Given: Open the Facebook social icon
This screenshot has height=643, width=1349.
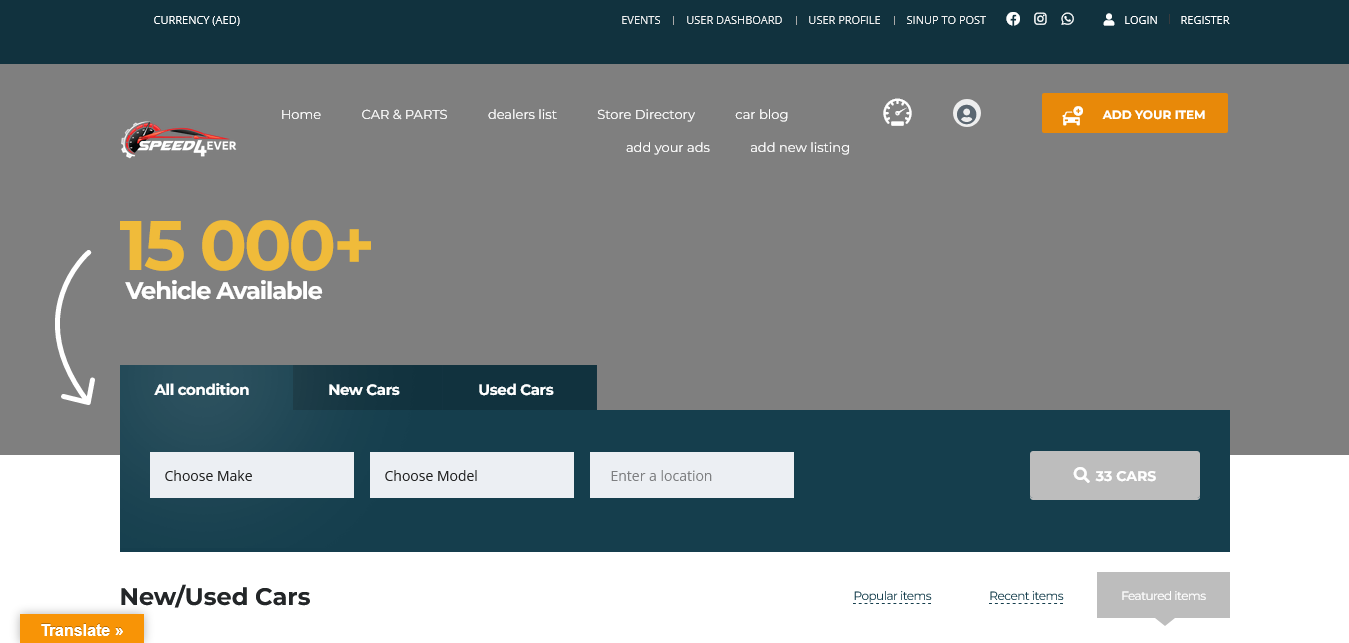Looking at the screenshot, I should click(1013, 19).
